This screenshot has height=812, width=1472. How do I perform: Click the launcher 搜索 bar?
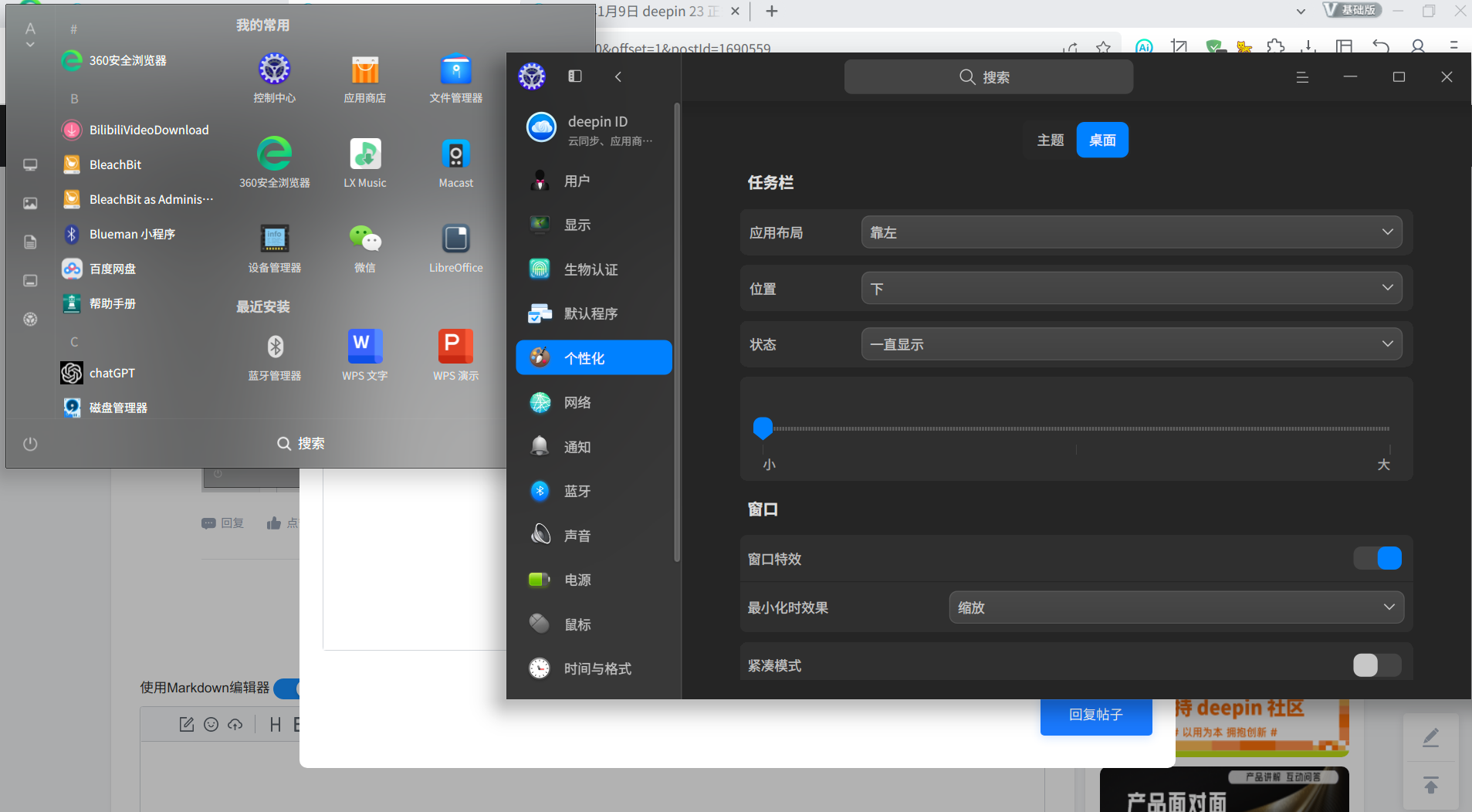pos(301,444)
